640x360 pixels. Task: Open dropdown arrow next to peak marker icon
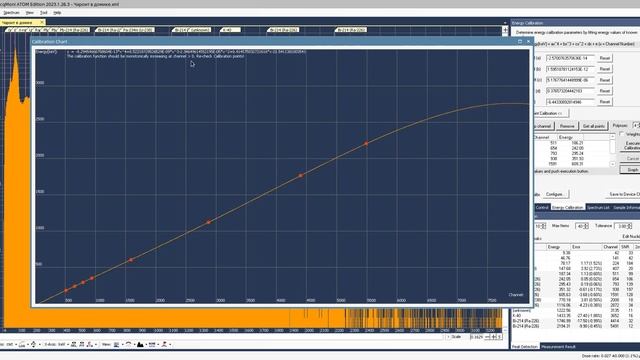point(170,345)
